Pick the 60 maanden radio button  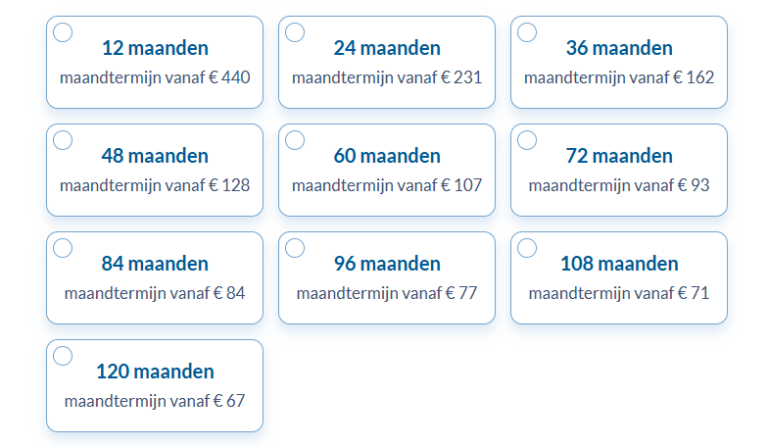(295, 140)
